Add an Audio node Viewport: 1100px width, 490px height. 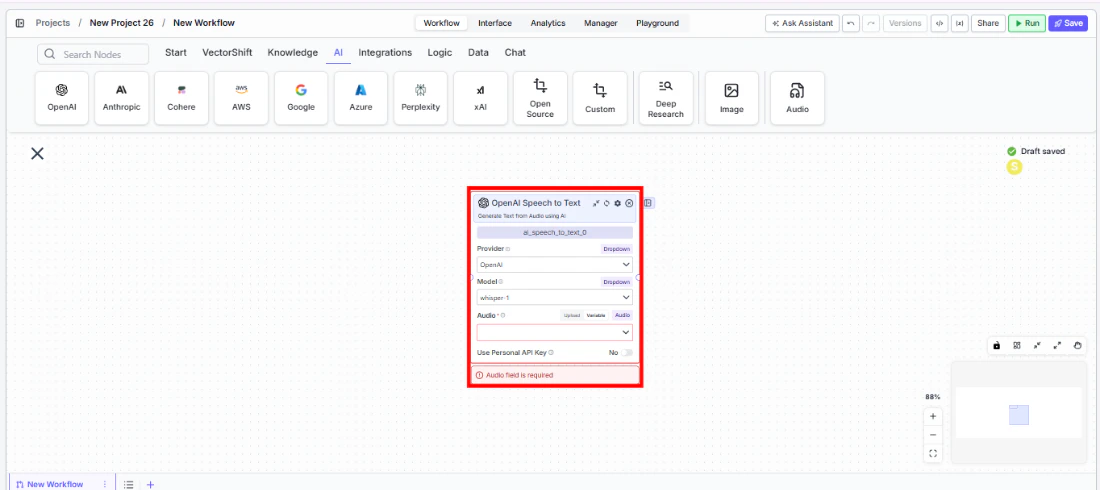click(797, 98)
